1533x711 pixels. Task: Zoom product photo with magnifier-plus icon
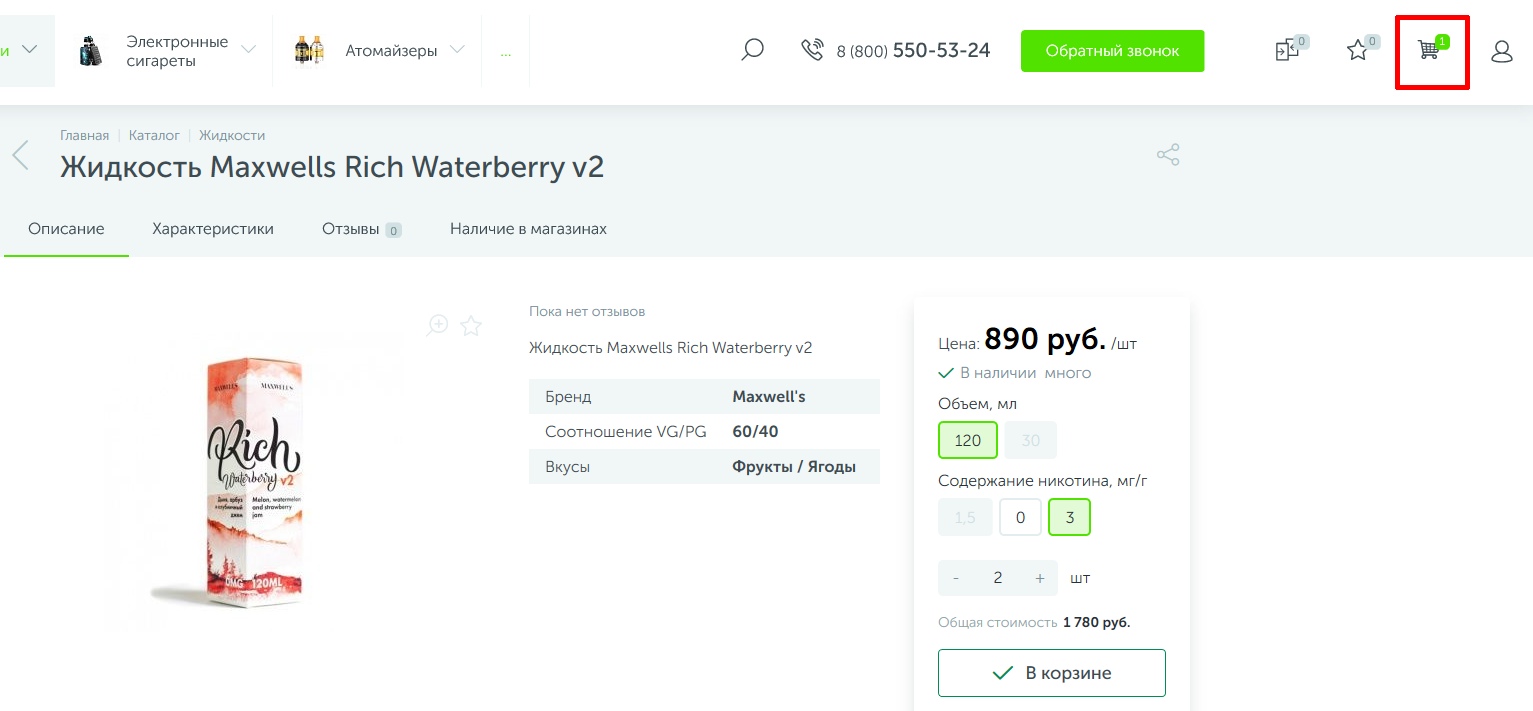click(x=438, y=325)
